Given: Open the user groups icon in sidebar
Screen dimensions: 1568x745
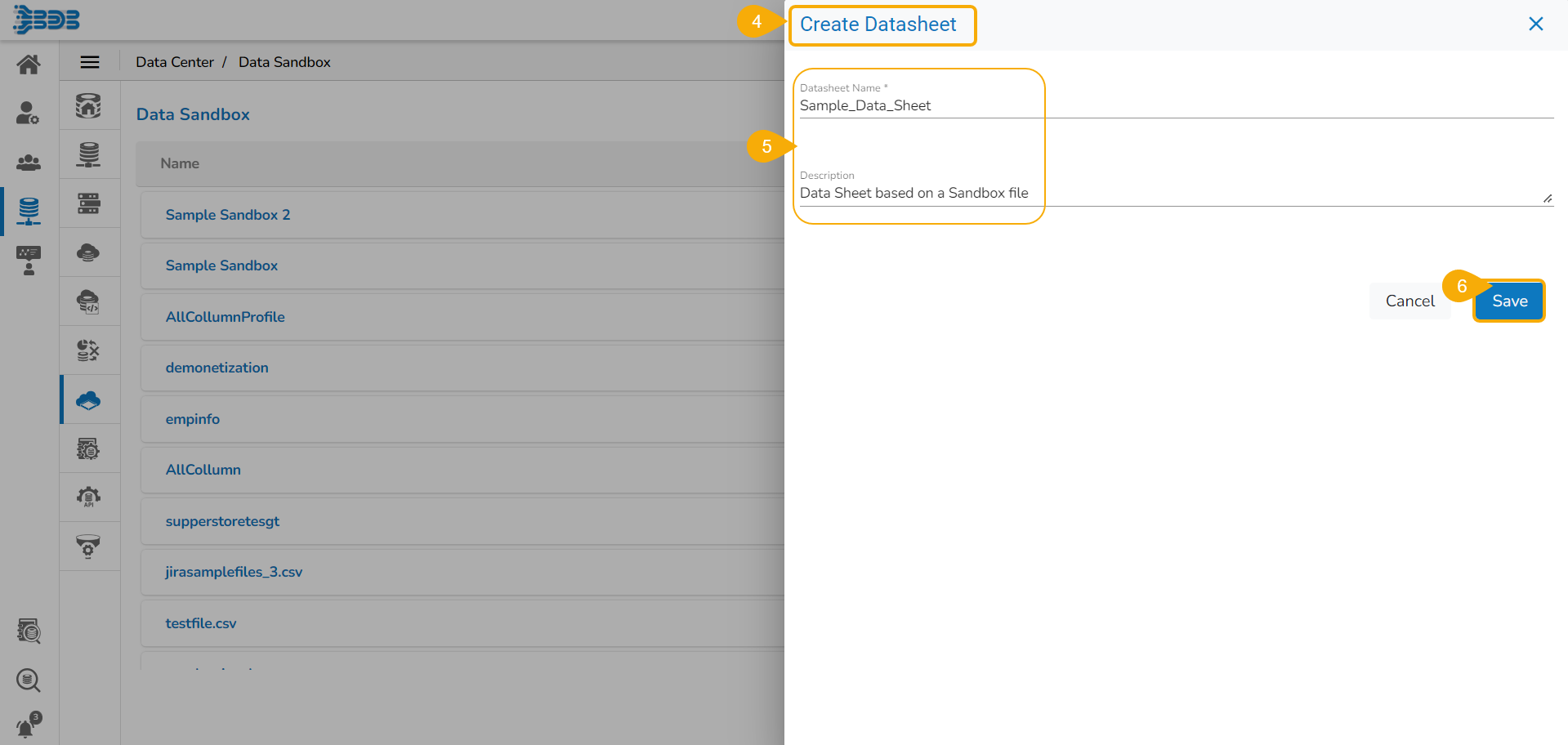Looking at the screenshot, I should tap(29, 162).
